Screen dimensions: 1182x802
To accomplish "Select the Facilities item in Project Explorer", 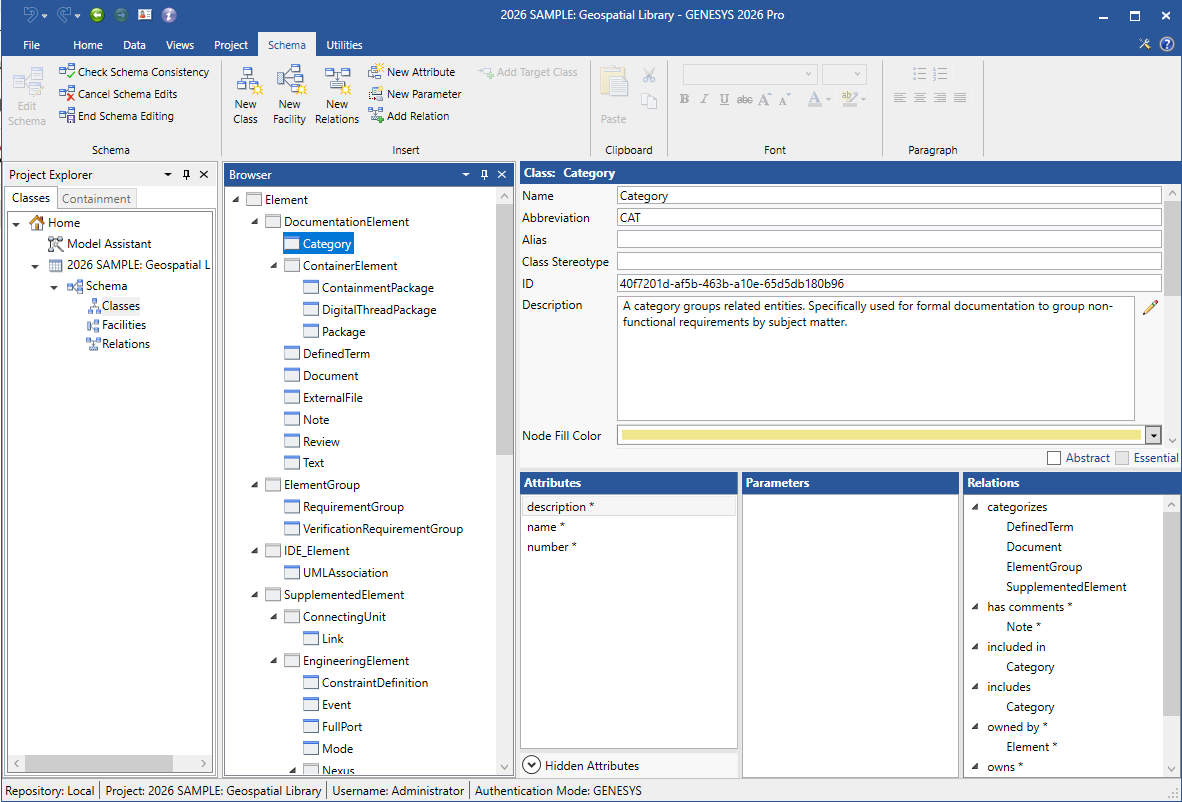I will click(124, 325).
